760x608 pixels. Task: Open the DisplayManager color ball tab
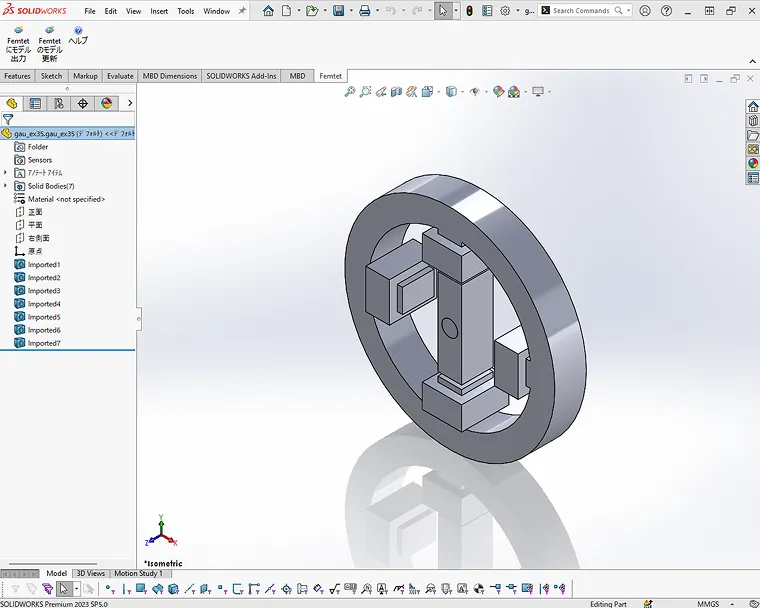point(106,103)
